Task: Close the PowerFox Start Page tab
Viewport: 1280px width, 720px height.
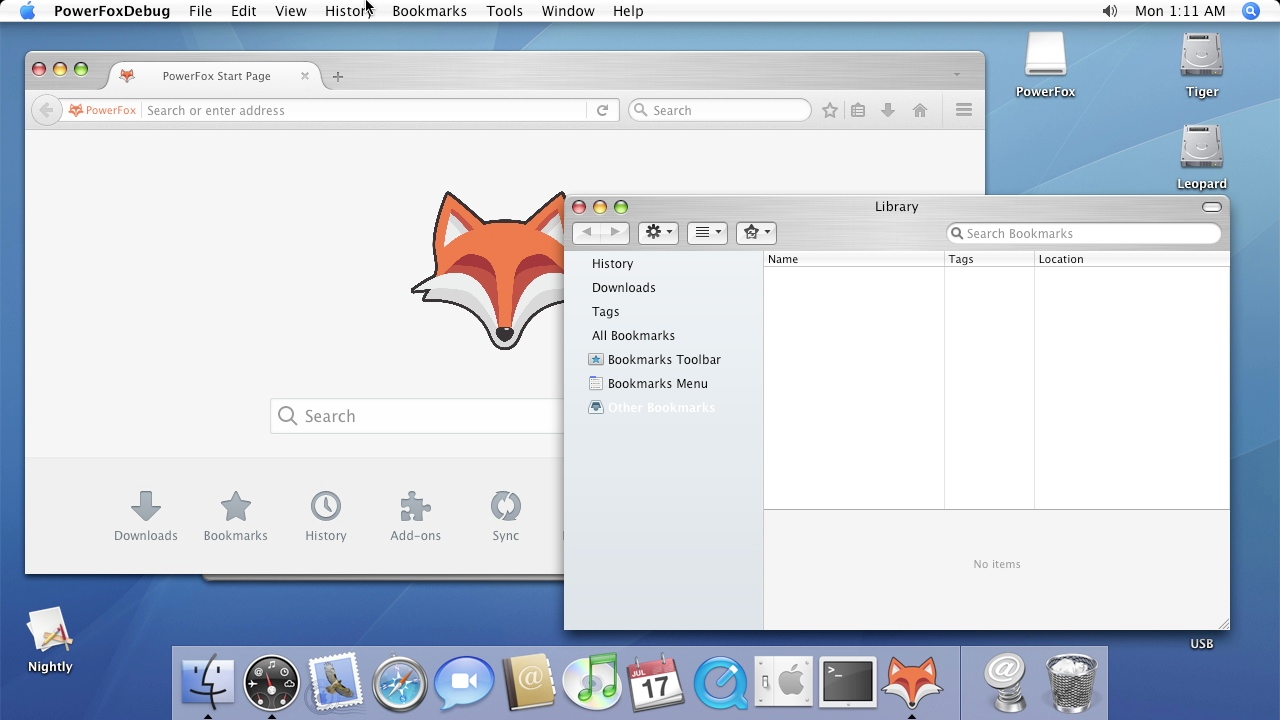Action: point(305,76)
